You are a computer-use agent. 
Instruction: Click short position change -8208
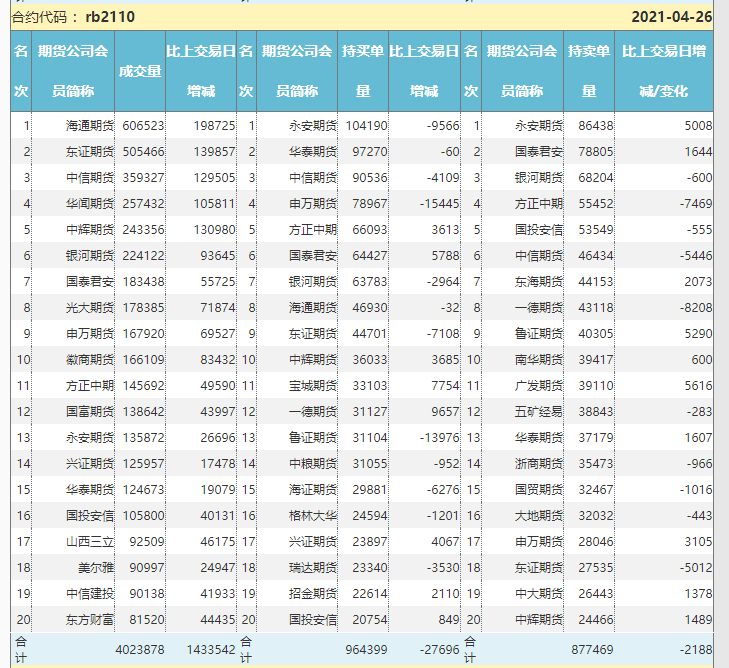(696, 308)
